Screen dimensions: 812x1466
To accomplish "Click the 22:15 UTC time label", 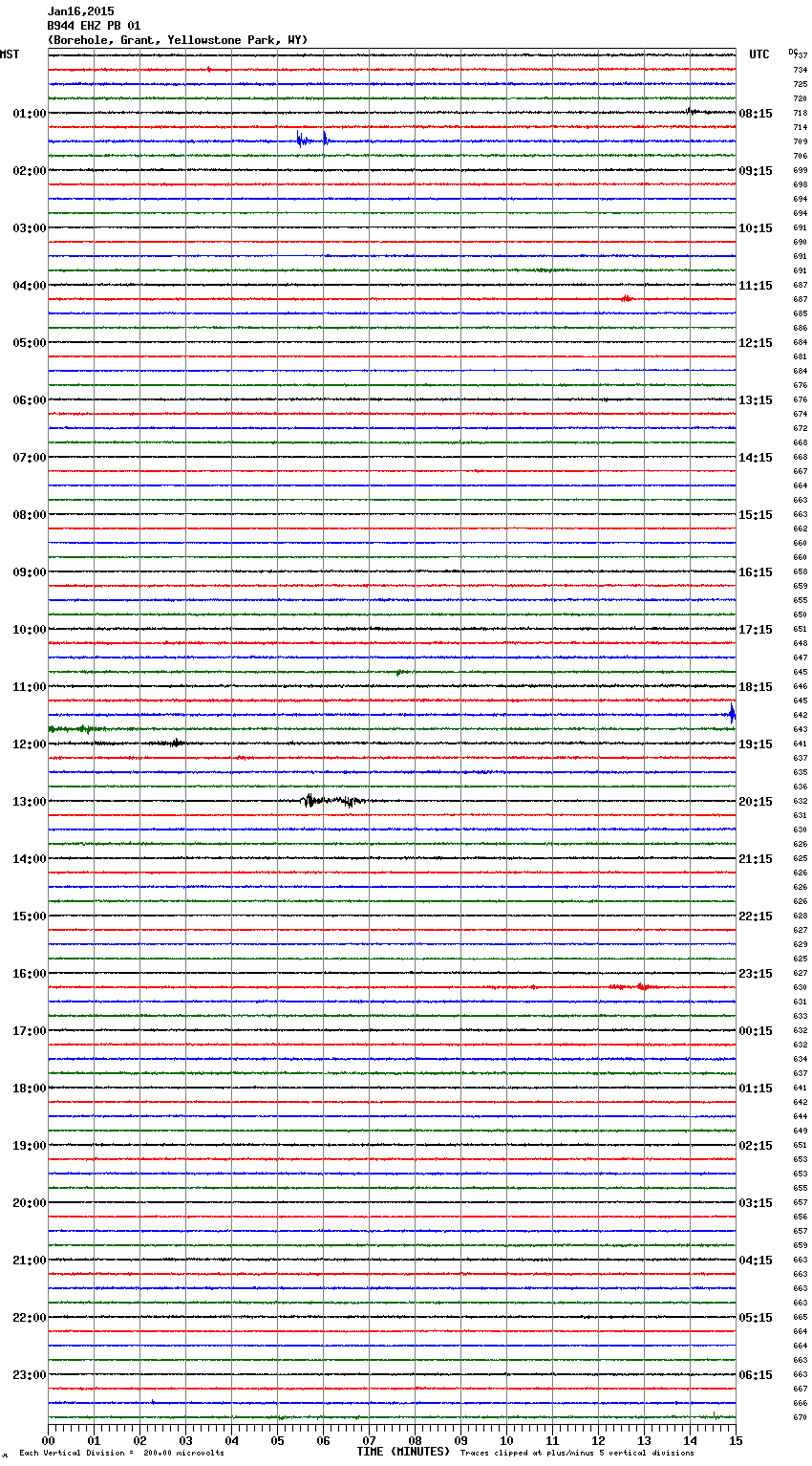I will (x=756, y=916).
